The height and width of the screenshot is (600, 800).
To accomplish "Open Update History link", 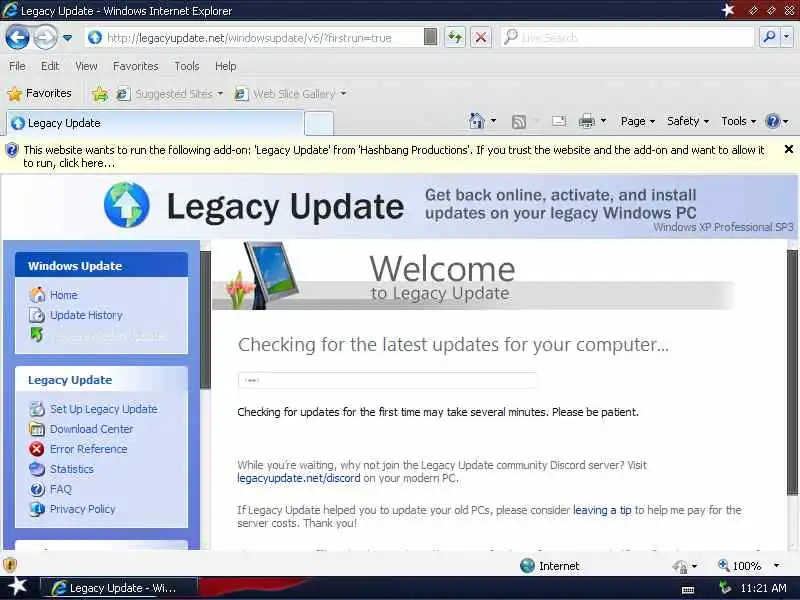I will (x=86, y=315).
